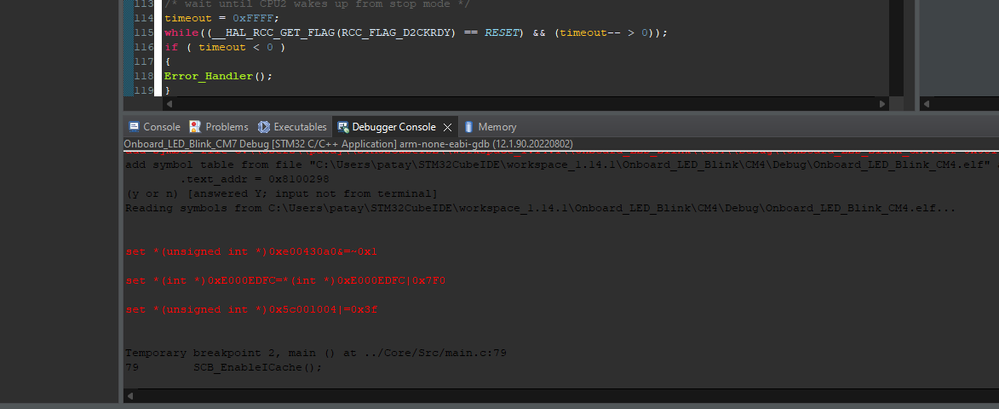Click the line 'timeout = 0xFFFF;'

(222, 18)
